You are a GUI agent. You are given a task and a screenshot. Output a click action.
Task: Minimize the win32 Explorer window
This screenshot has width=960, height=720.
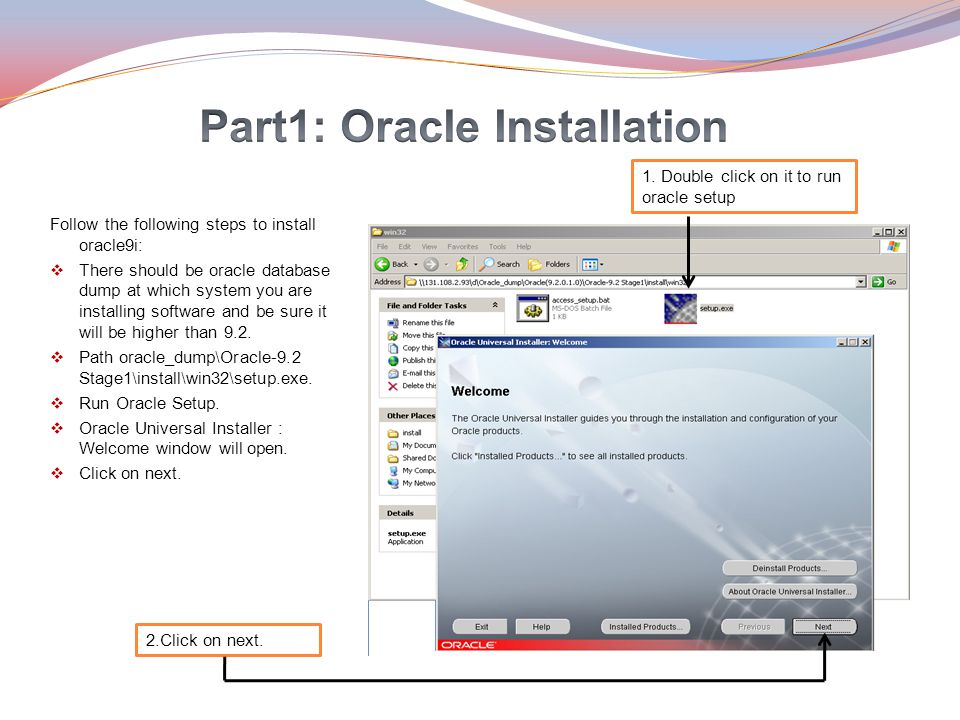(877, 232)
